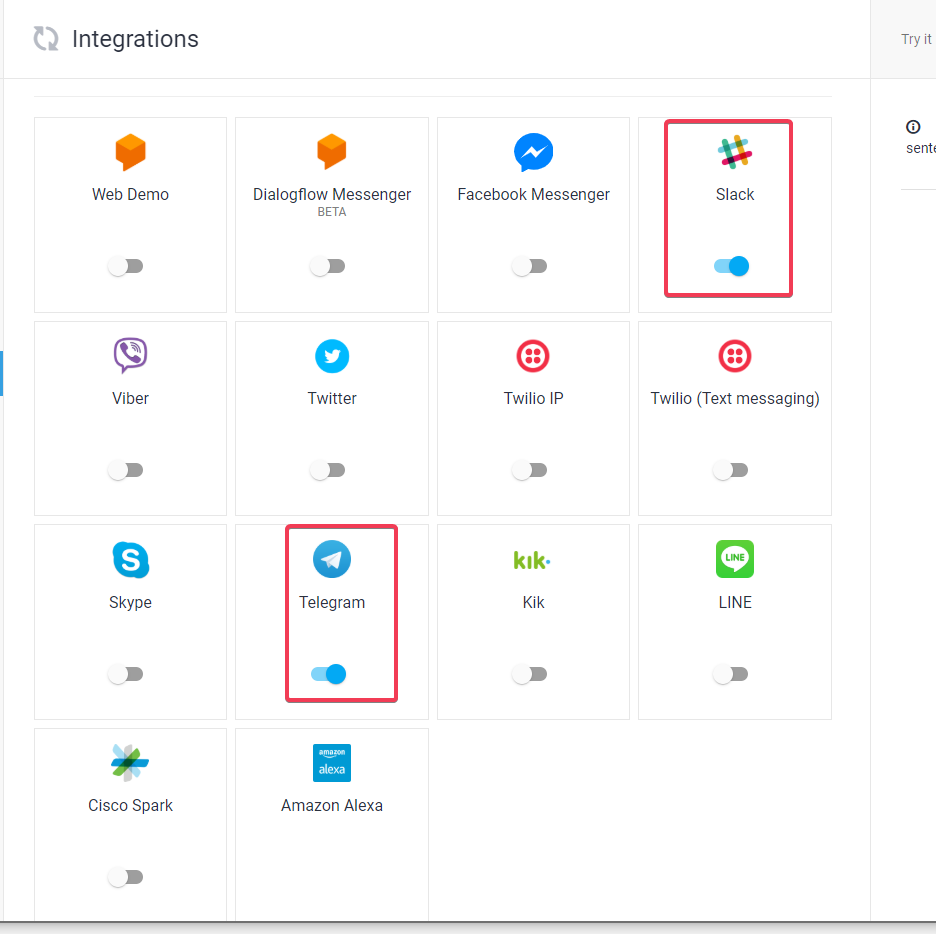The width and height of the screenshot is (936, 934).
Task: Switch on the Skype toggle
Action: pyautogui.click(x=125, y=674)
